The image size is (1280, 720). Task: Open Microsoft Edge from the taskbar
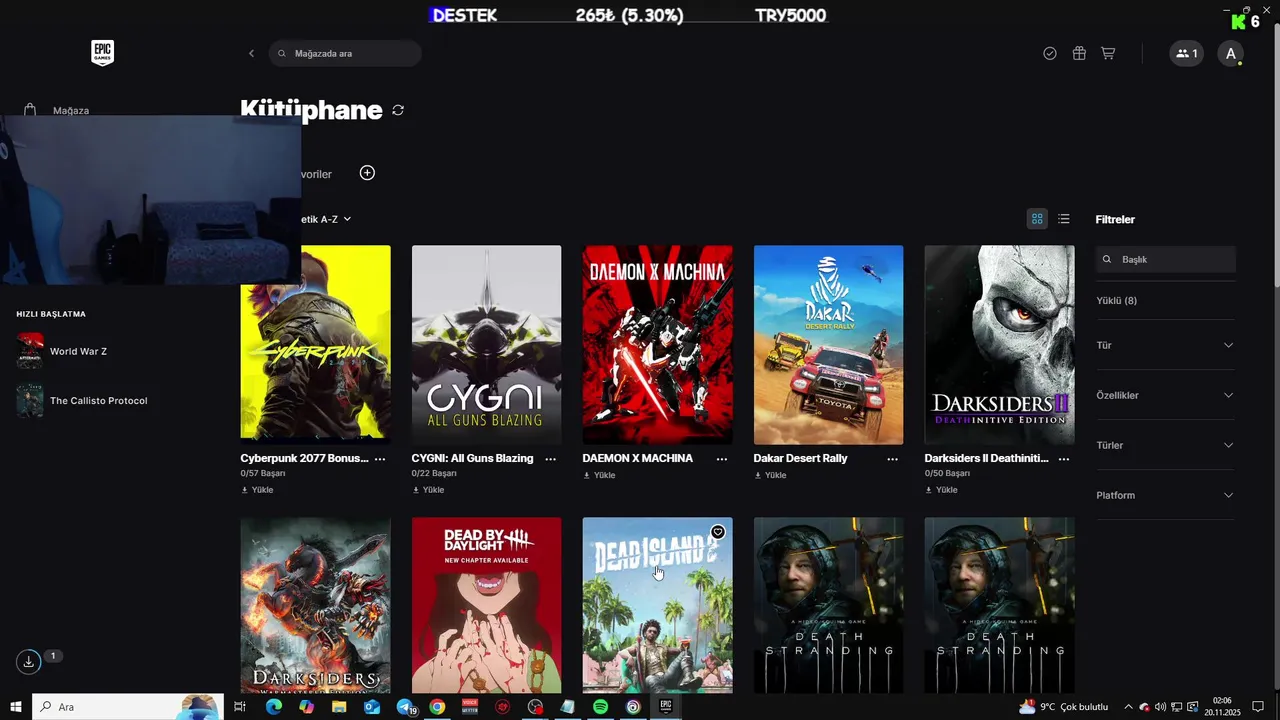click(x=273, y=707)
